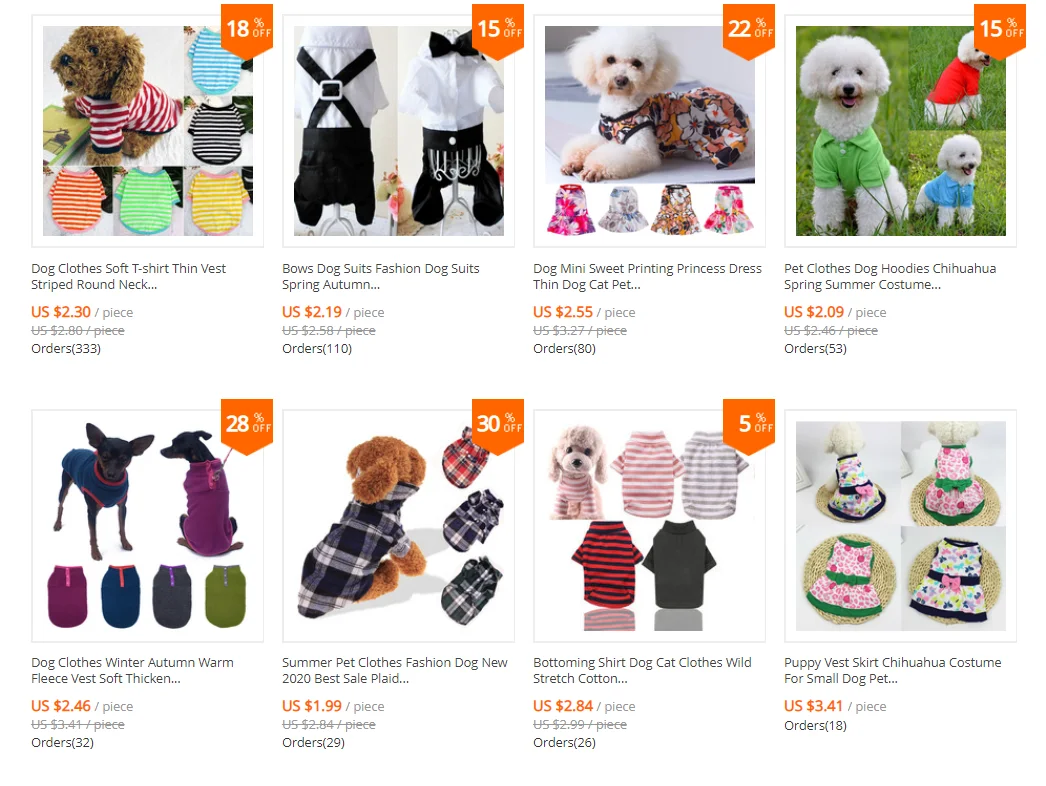Screen dimensions: 1046x786
Task: Click the 18% OFF discount badge
Action: [x=247, y=31]
